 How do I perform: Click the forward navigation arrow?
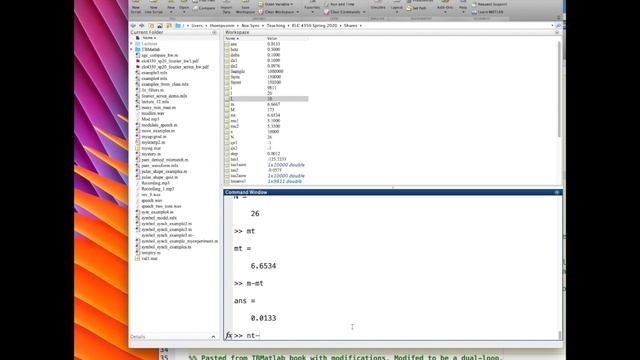tap(142, 25)
